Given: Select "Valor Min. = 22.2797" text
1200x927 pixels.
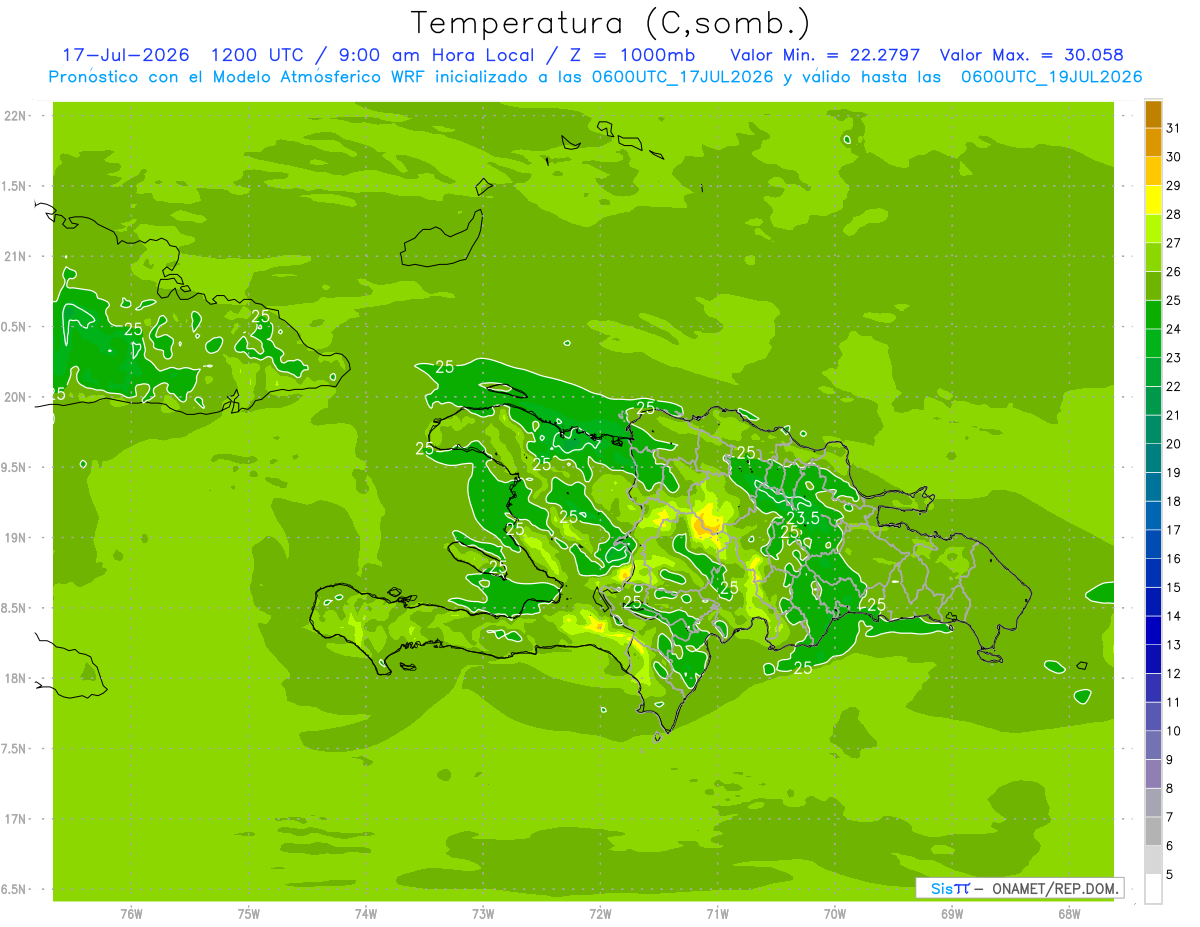Looking at the screenshot, I should (825, 55).
